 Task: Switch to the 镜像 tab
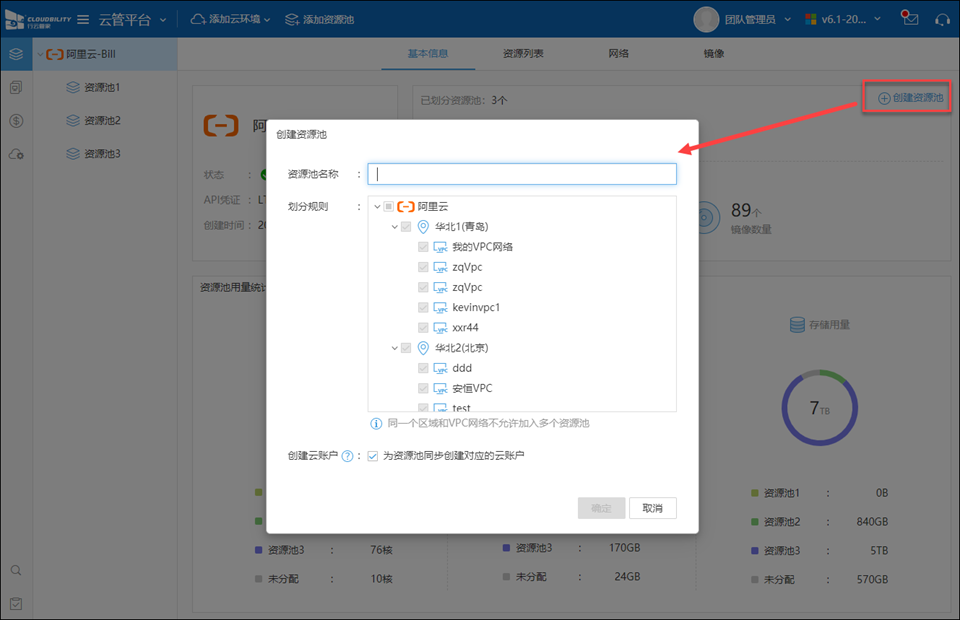(714, 53)
